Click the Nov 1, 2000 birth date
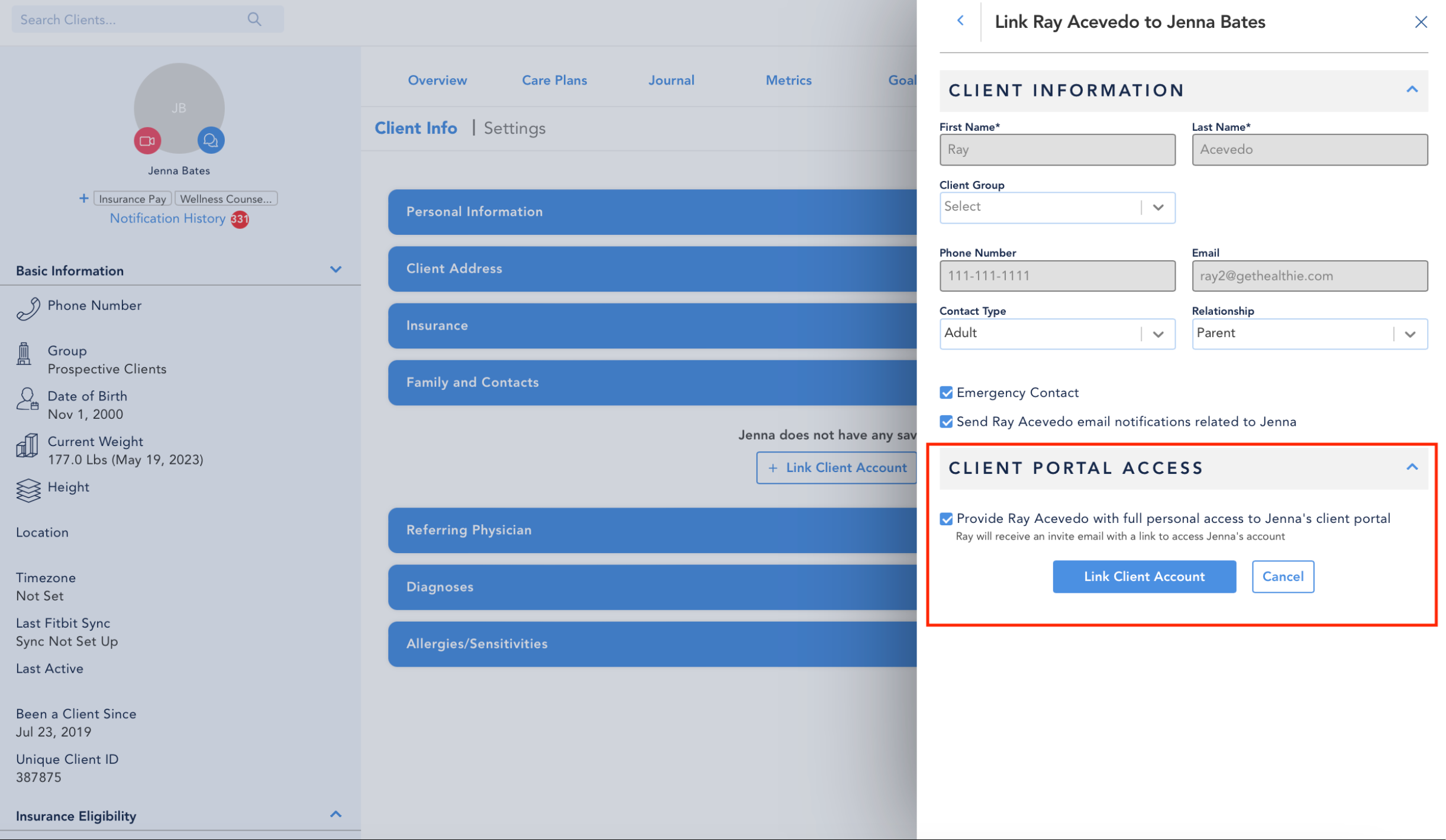This screenshot has width=1446, height=840. coord(85,415)
